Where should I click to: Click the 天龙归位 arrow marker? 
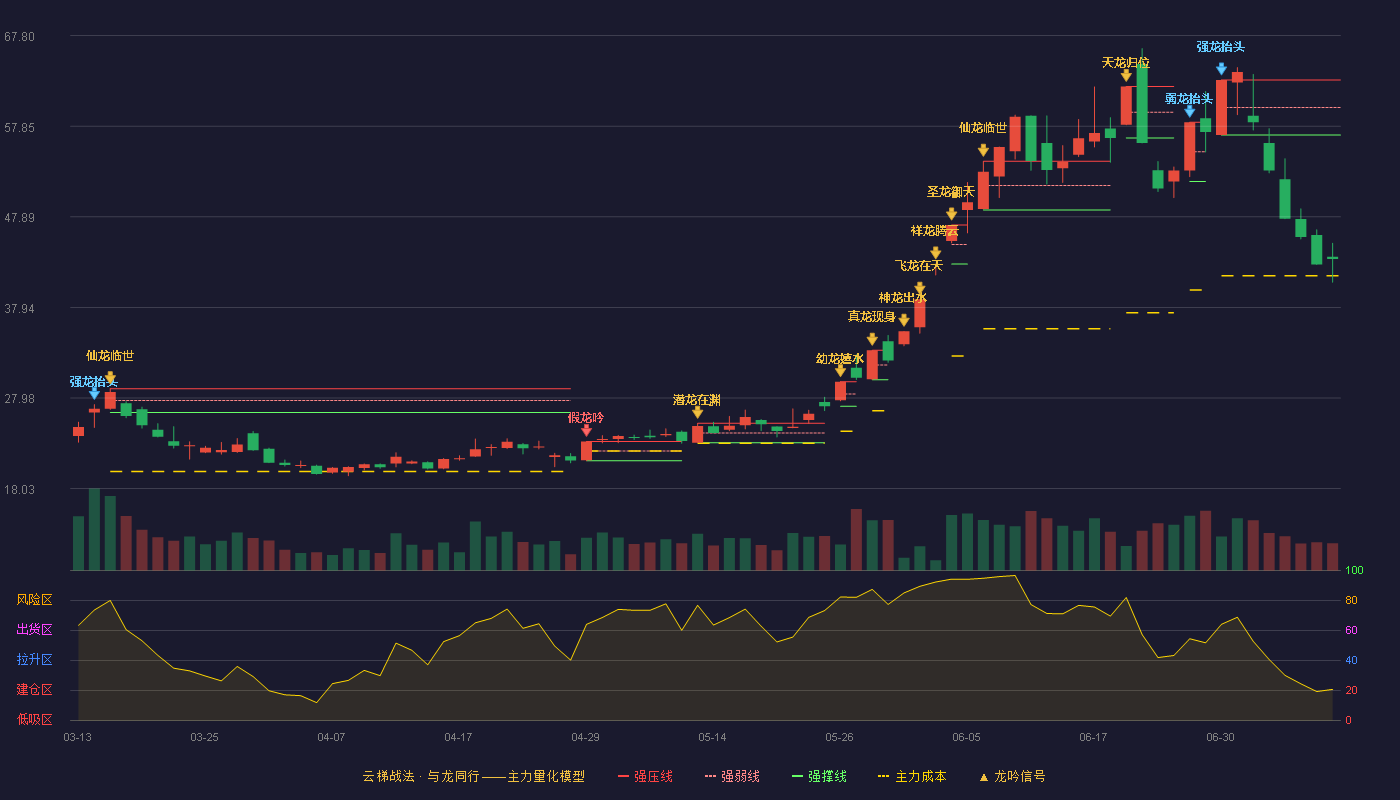1126,76
